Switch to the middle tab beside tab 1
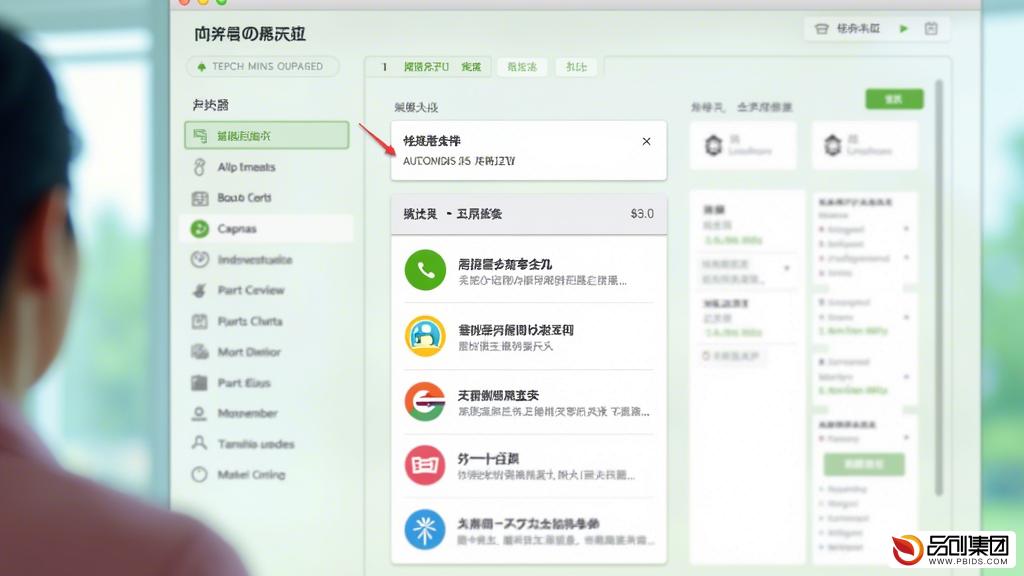This screenshot has width=1024, height=576. coord(522,67)
